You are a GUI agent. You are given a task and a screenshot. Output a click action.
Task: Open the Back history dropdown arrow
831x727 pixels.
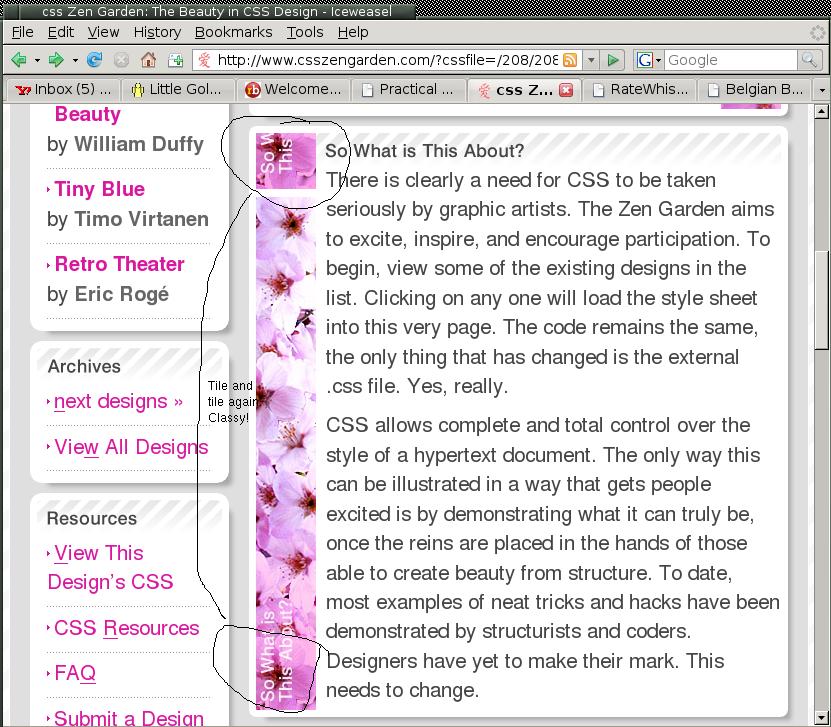coord(37,60)
